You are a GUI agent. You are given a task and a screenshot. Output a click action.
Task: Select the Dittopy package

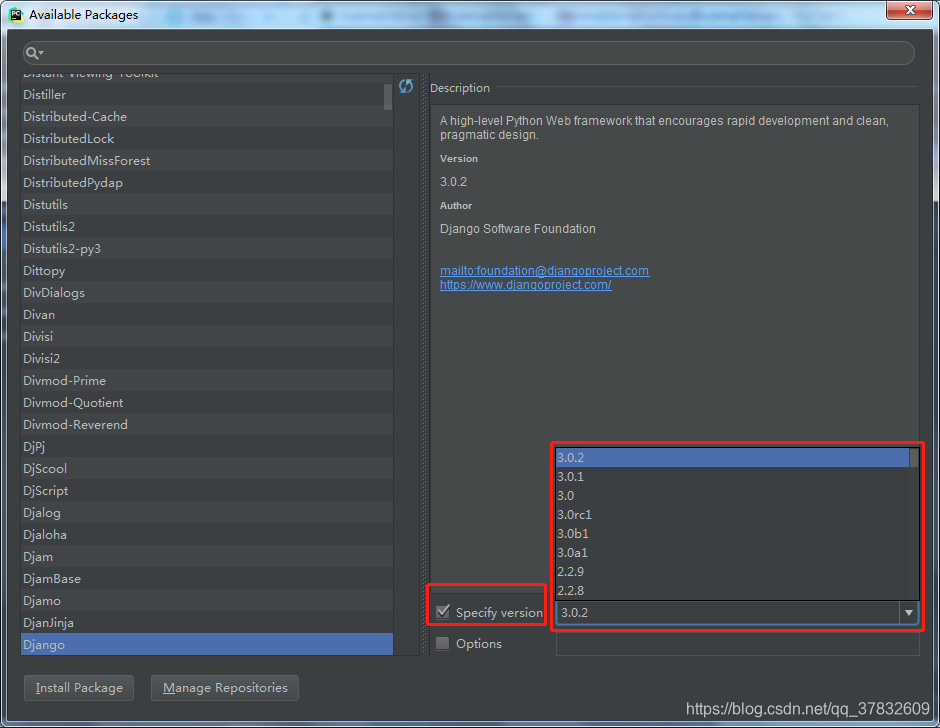pyautogui.click(x=207, y=270)
